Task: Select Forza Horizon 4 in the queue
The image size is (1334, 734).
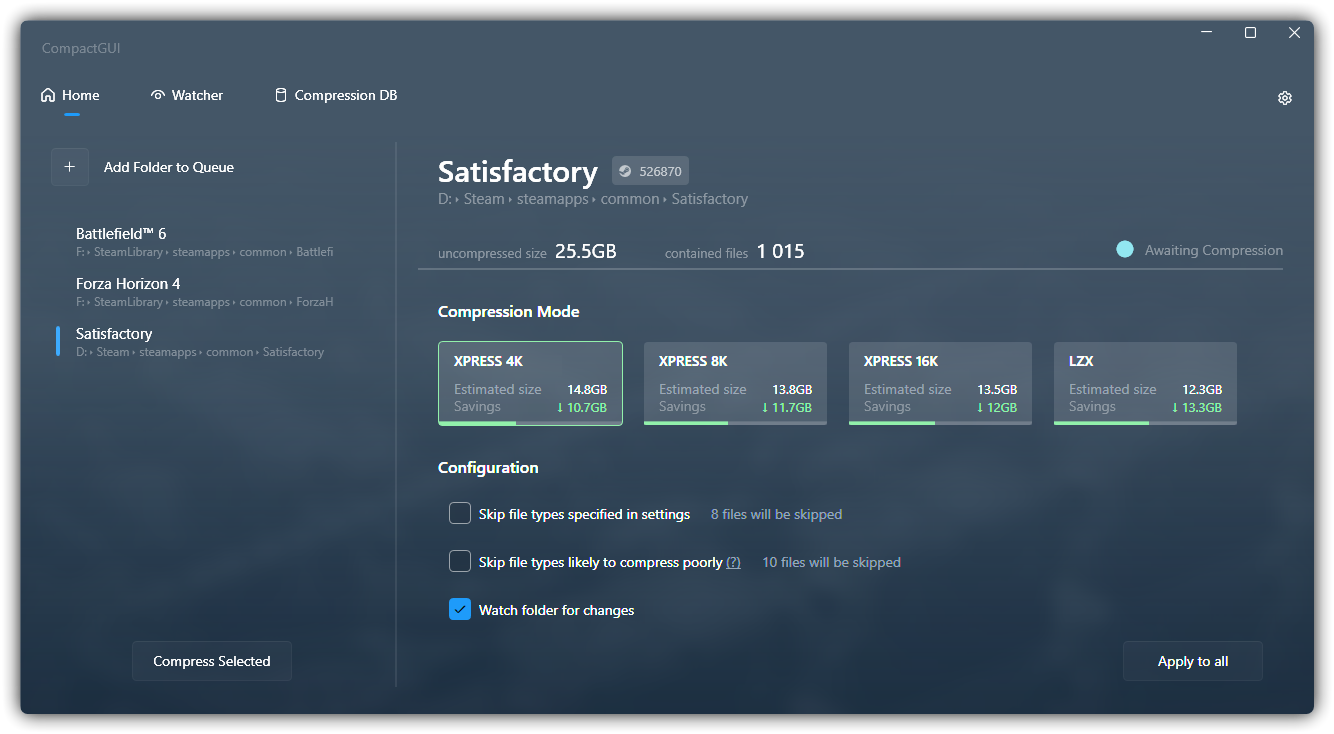Action: tap(204, 292)
